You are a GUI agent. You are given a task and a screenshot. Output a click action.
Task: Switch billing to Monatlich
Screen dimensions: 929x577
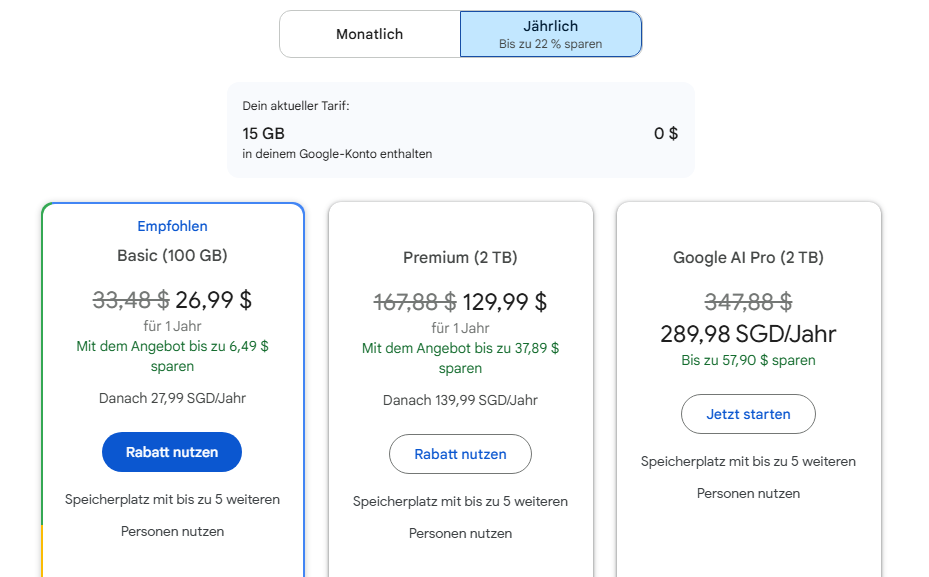369,34
